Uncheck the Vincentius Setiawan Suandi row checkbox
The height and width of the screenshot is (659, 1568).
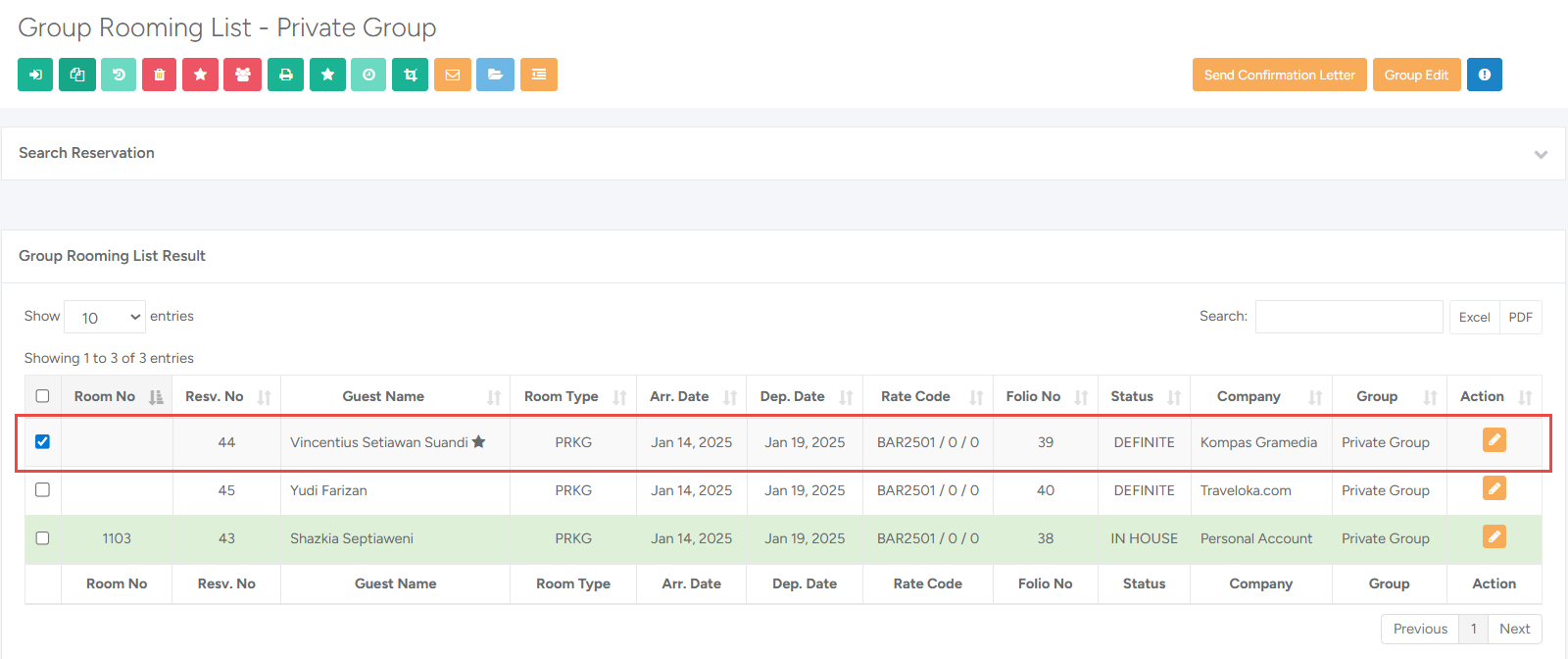click(x=42, y=441)
